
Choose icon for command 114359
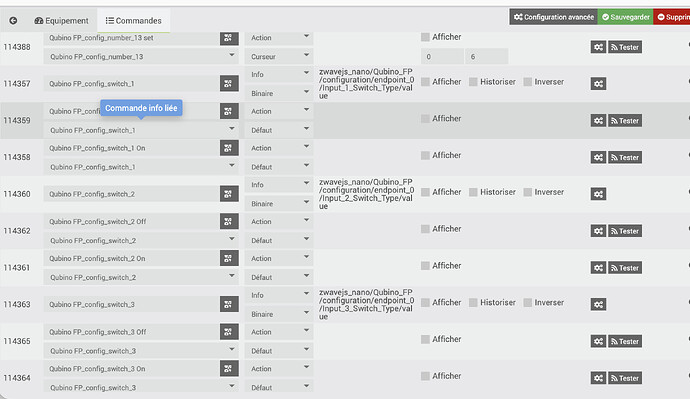pyautogui.click(x=229, y=111)
